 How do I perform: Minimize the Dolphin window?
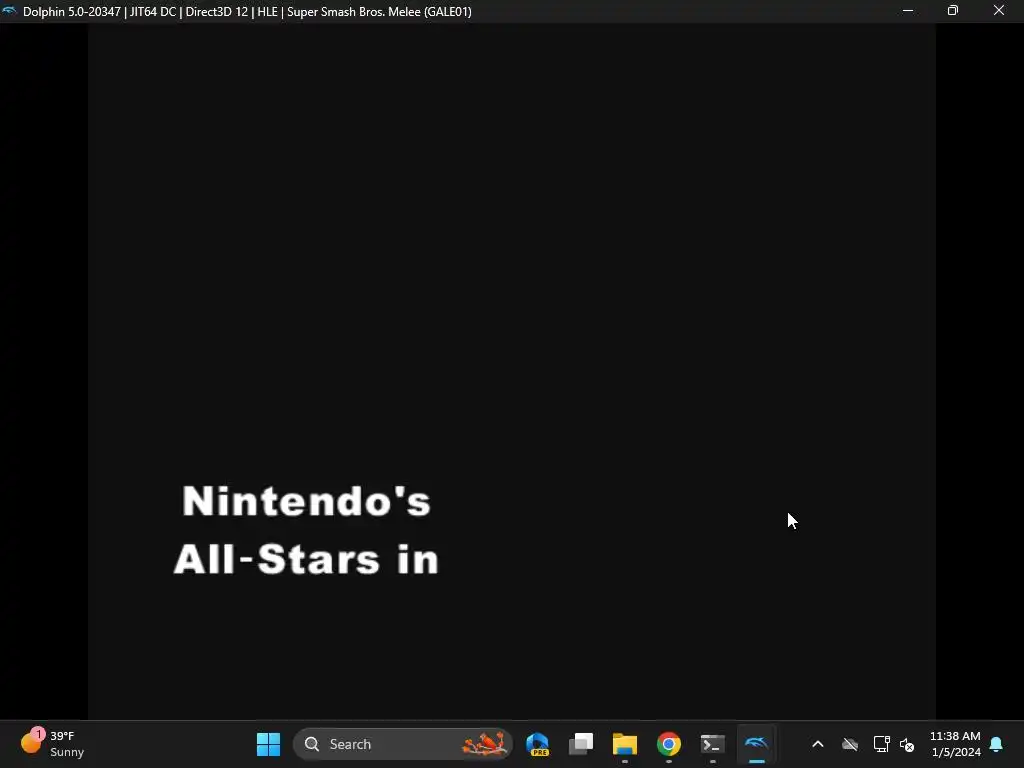pyautogui.click(x=908, y=10)
